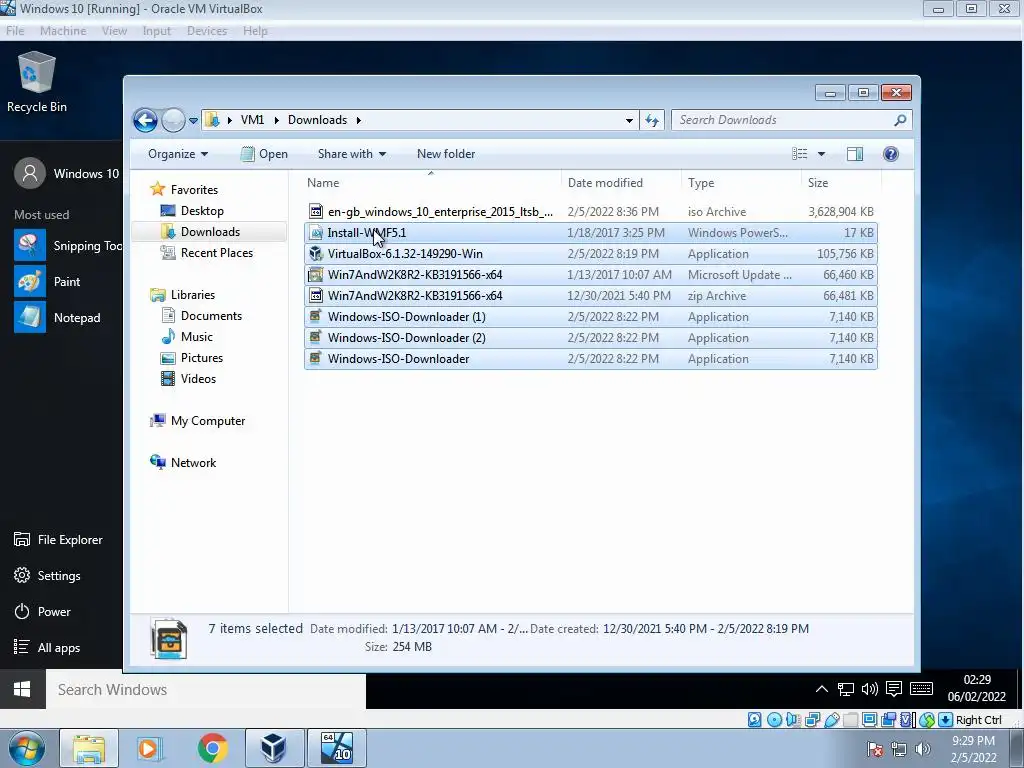This screenshot has width=1024, height=768.
Task: Select Windows-ISO-Downloader (1) file
Action: [x=591, y=317]
